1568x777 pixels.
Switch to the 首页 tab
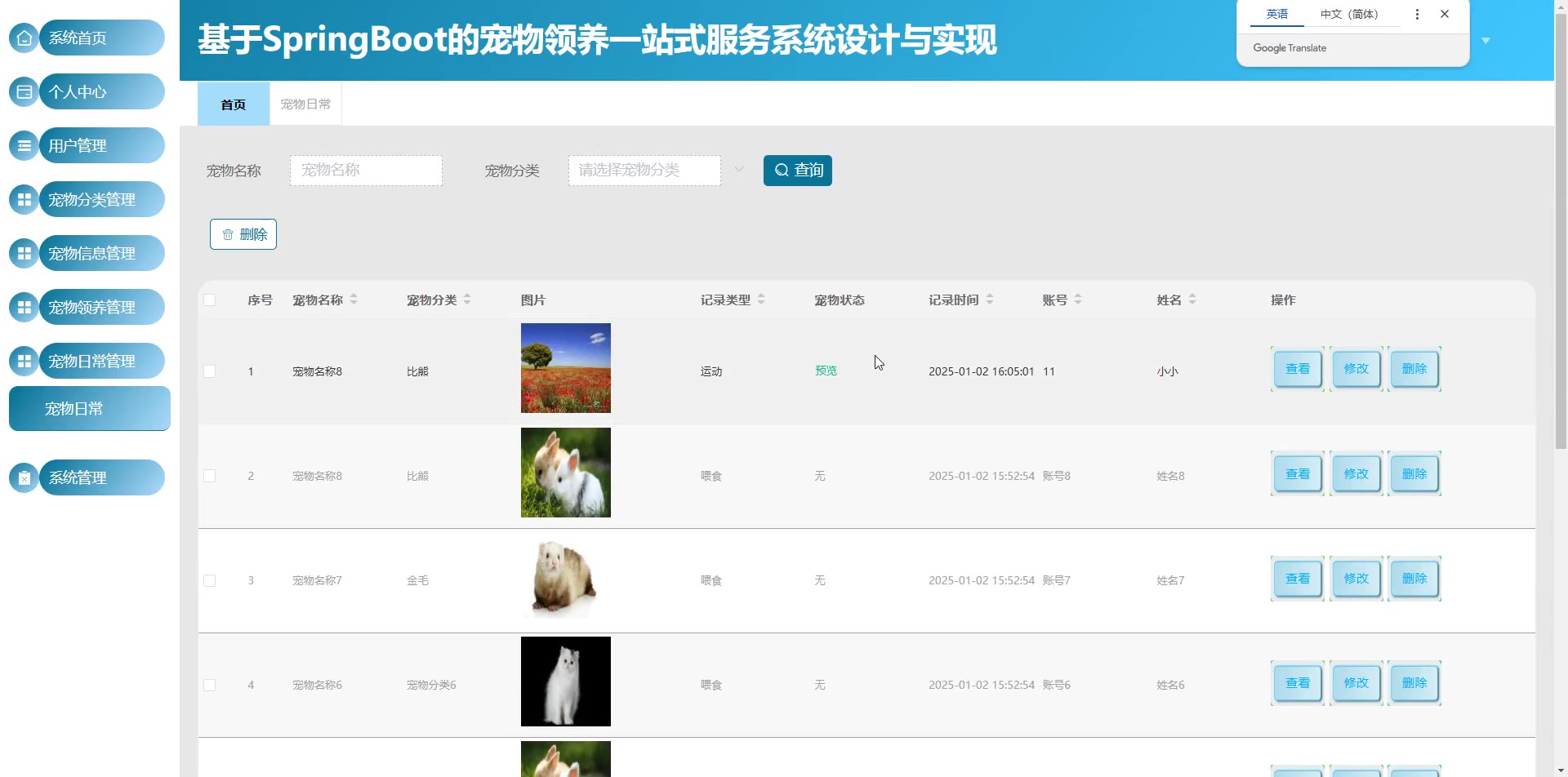click(x=234, y=104)
